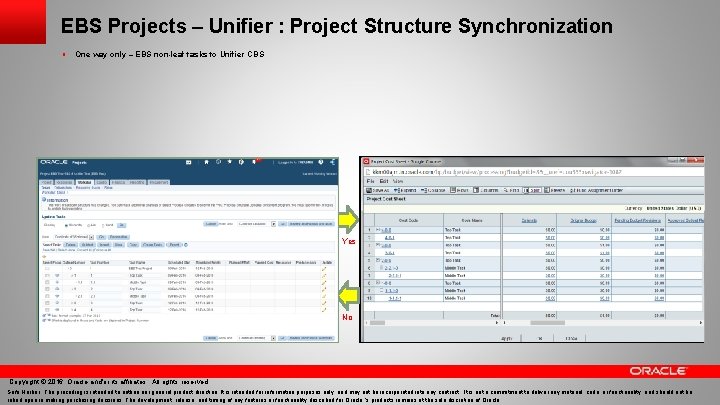This screenshot has height=405, width=720.
Task: Click the focus icon for task 2.1
Action: click(57, 296)
